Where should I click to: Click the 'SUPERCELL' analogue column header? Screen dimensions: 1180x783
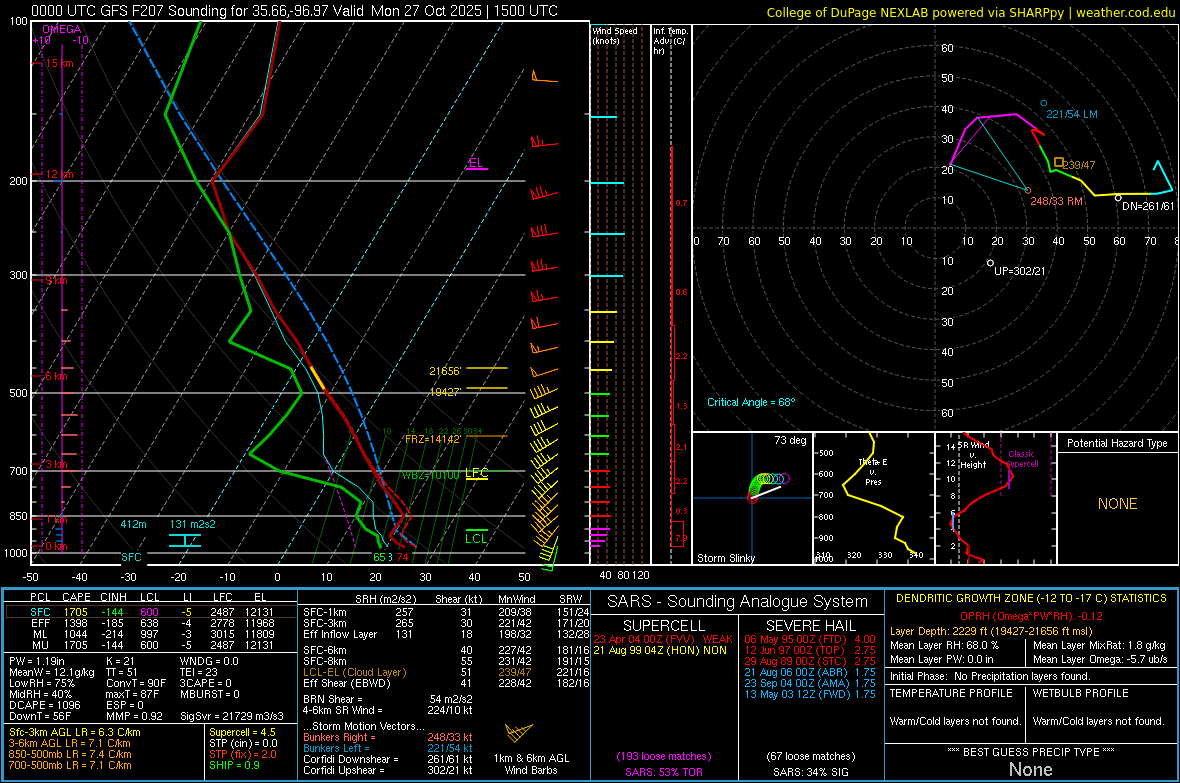click(x=664, y=626)
